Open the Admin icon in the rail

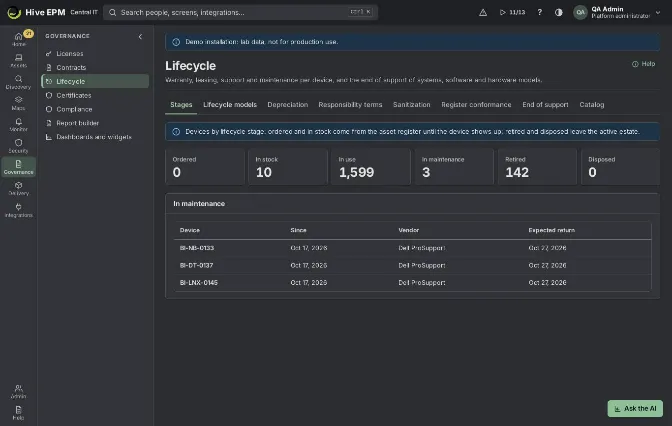[x=18, y=391]
